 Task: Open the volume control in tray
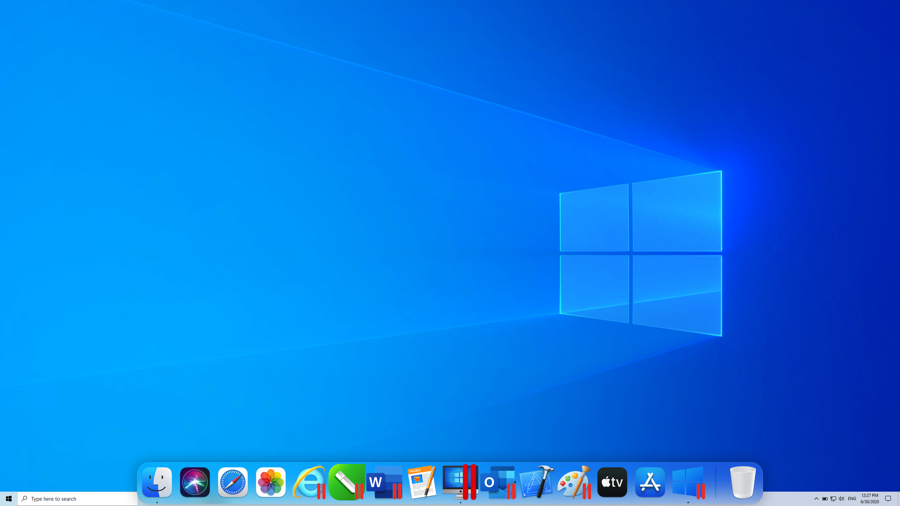[842, 498]
